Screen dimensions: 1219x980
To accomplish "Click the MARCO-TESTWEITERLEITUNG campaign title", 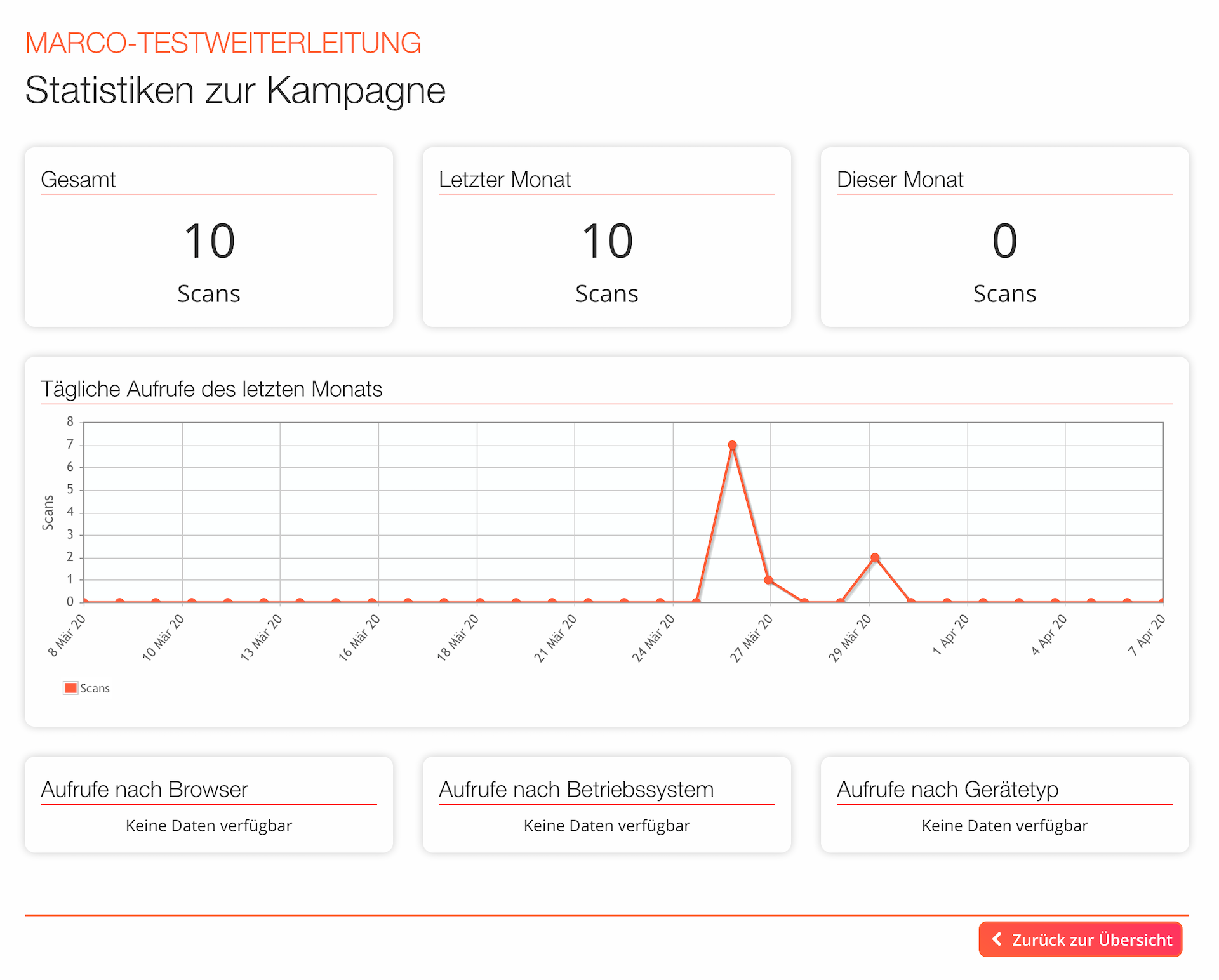I will pyautogui.click(x=223, y=43).
